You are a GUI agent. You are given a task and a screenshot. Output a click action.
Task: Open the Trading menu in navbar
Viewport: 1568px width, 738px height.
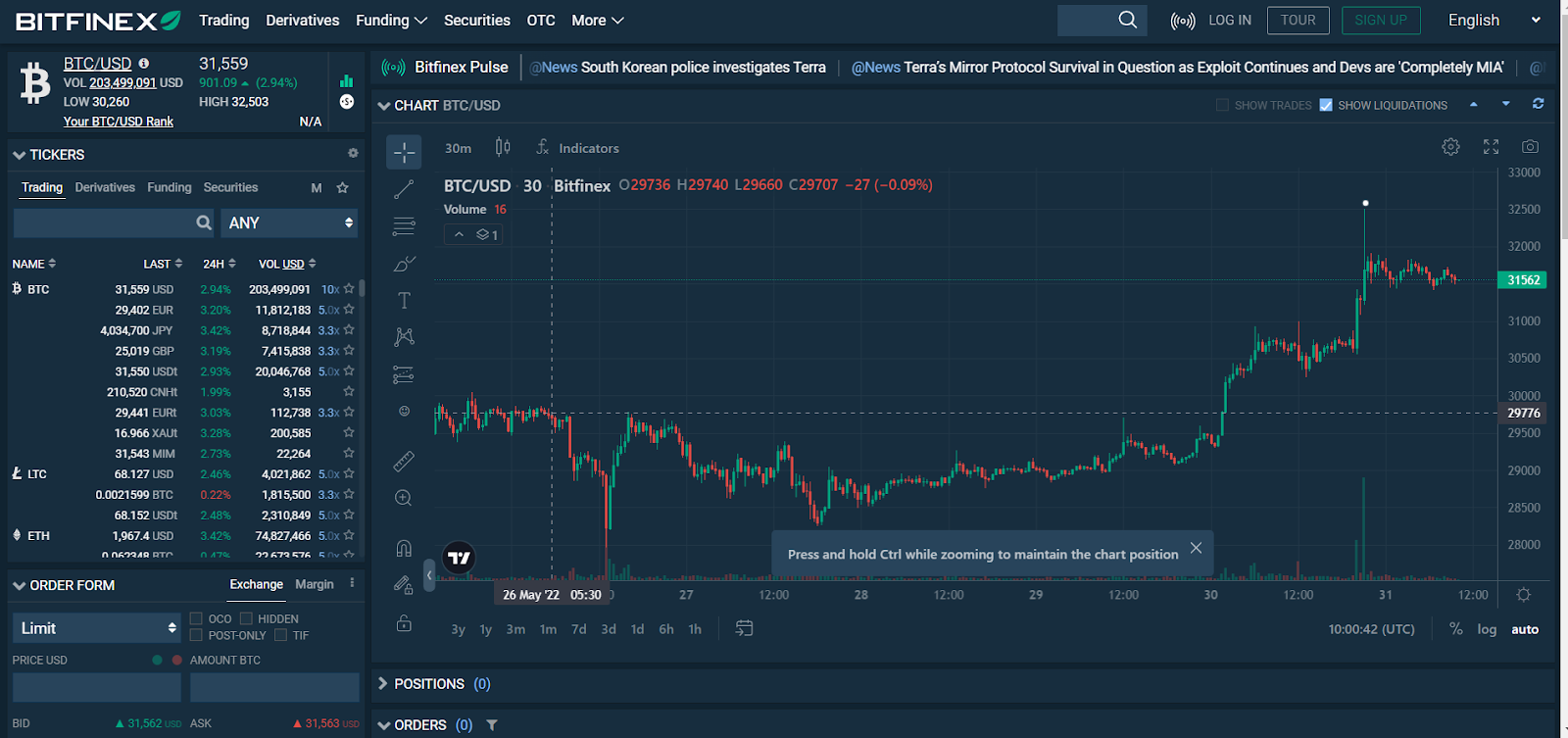pos(223,21)
